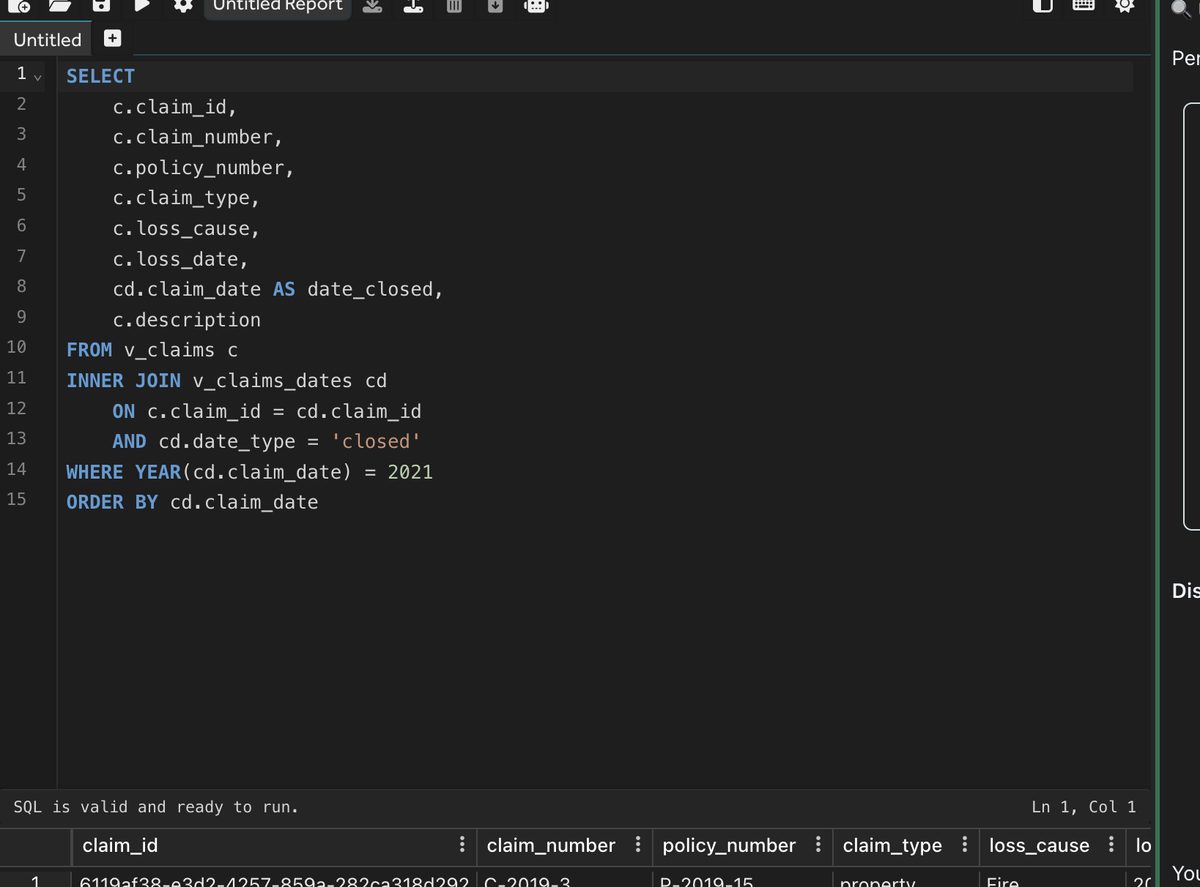The image size is (1200, 887).
Task: Click the new query file icon
Action: [x=19, y=6]
